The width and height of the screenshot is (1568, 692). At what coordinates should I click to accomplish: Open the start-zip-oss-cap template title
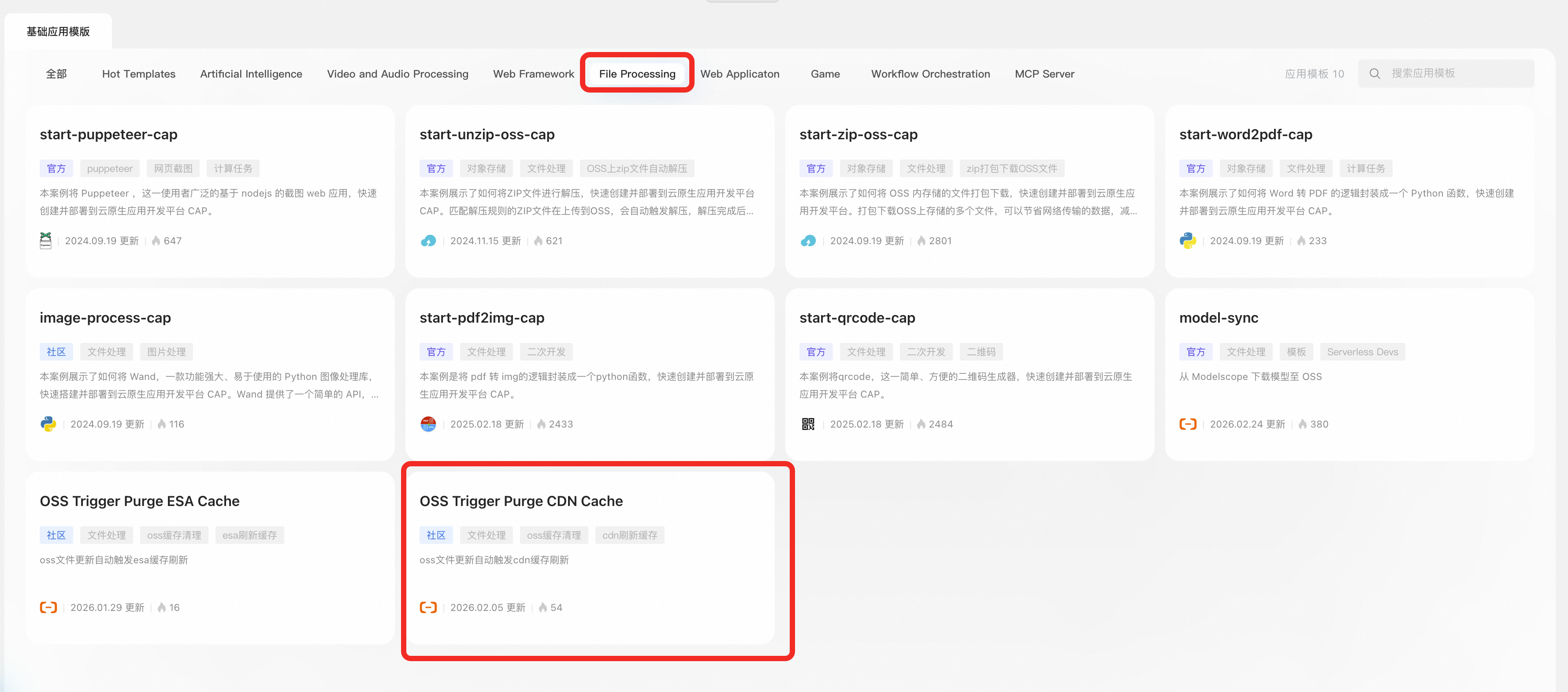(x=858, y=134)
